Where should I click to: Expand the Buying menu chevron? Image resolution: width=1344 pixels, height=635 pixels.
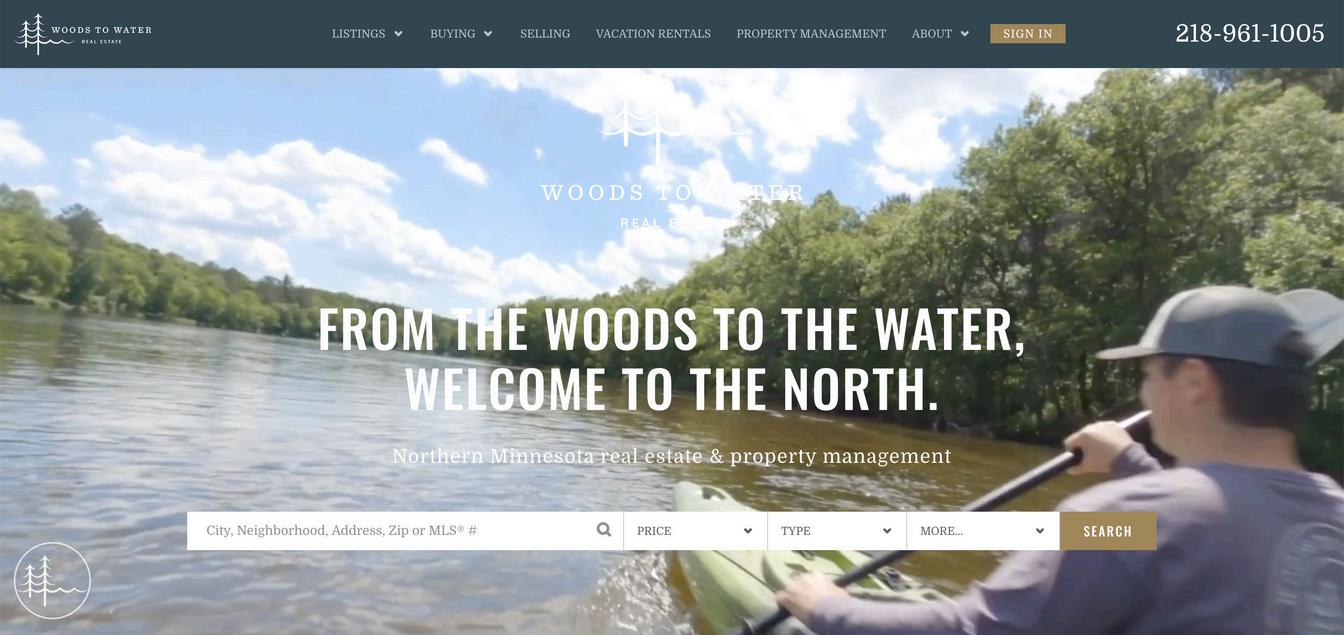pos(488,34)
